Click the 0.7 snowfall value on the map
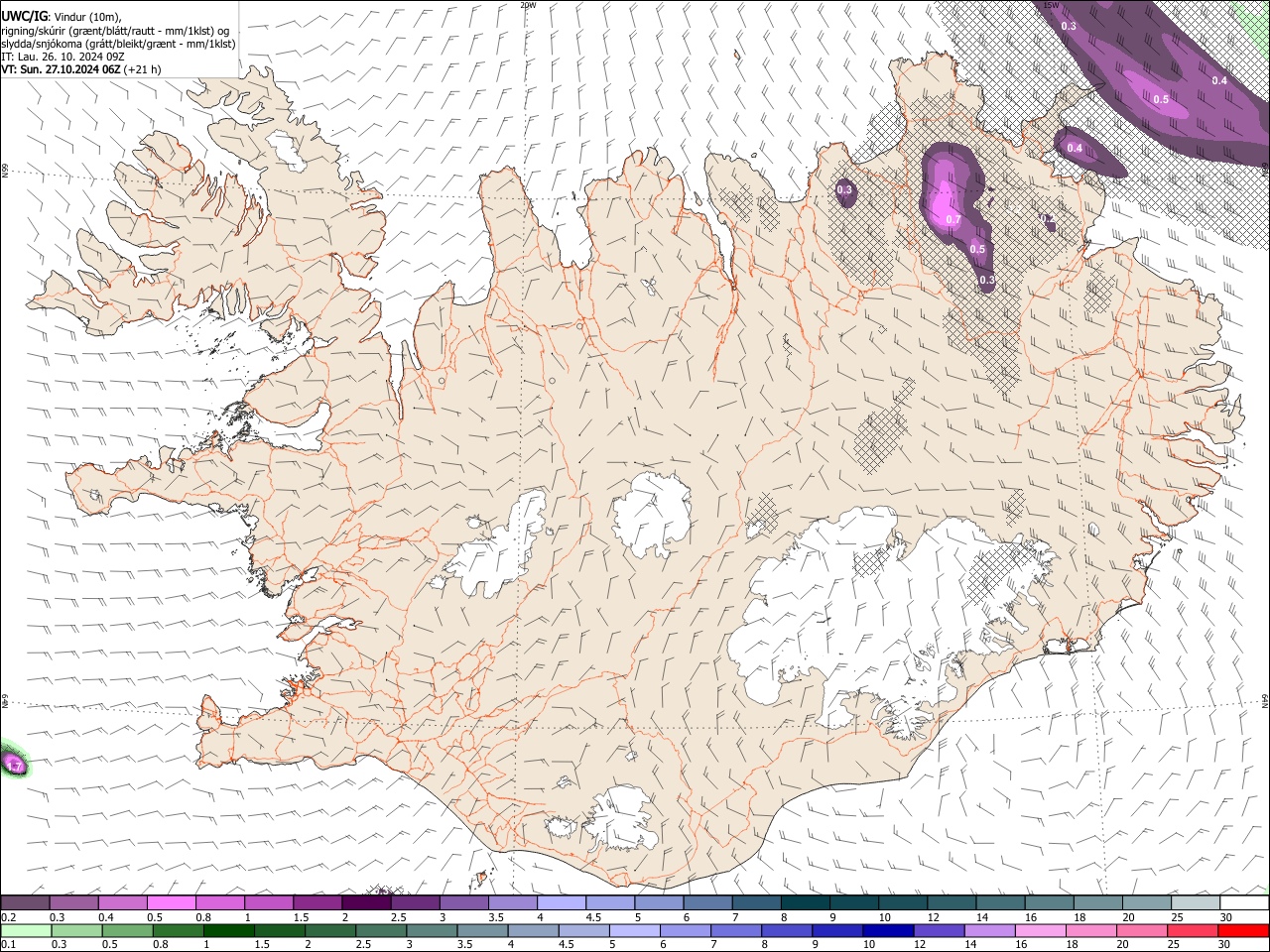 [x=953, y=219]
